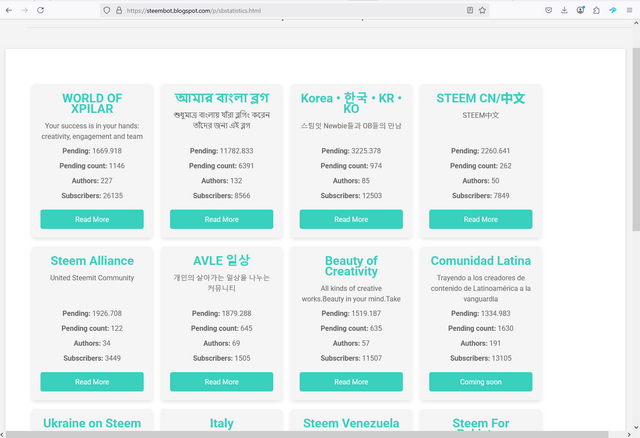640x438 pixels.
Task: Select 'Authors: 85' in Korea card
Action: click(351, 180)
